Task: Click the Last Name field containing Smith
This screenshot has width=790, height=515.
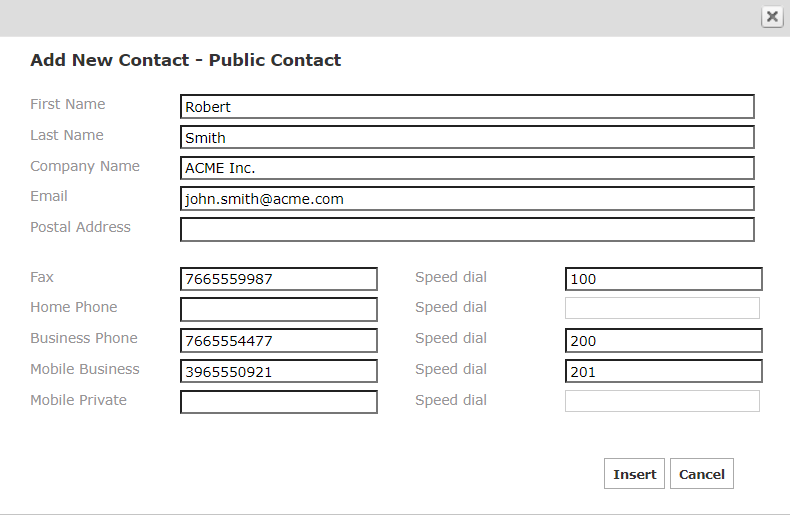Action: coord(467,138)
